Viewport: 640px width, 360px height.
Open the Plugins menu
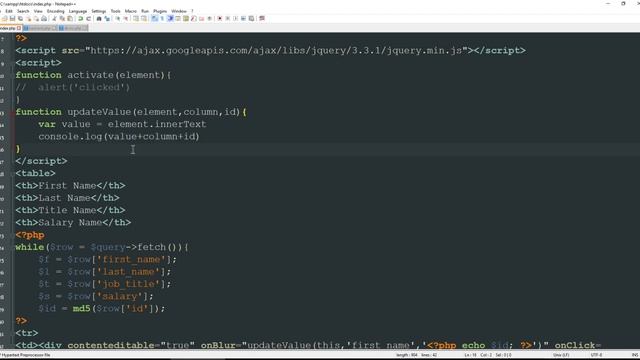(x=160, y=11)
